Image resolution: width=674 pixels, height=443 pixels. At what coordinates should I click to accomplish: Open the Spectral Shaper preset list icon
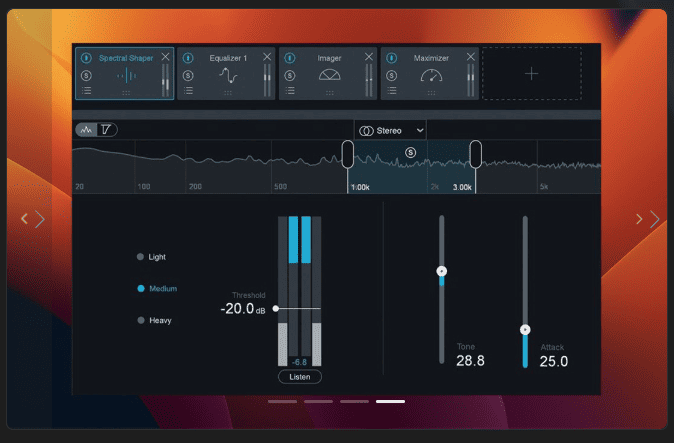(x=86, y=90)
